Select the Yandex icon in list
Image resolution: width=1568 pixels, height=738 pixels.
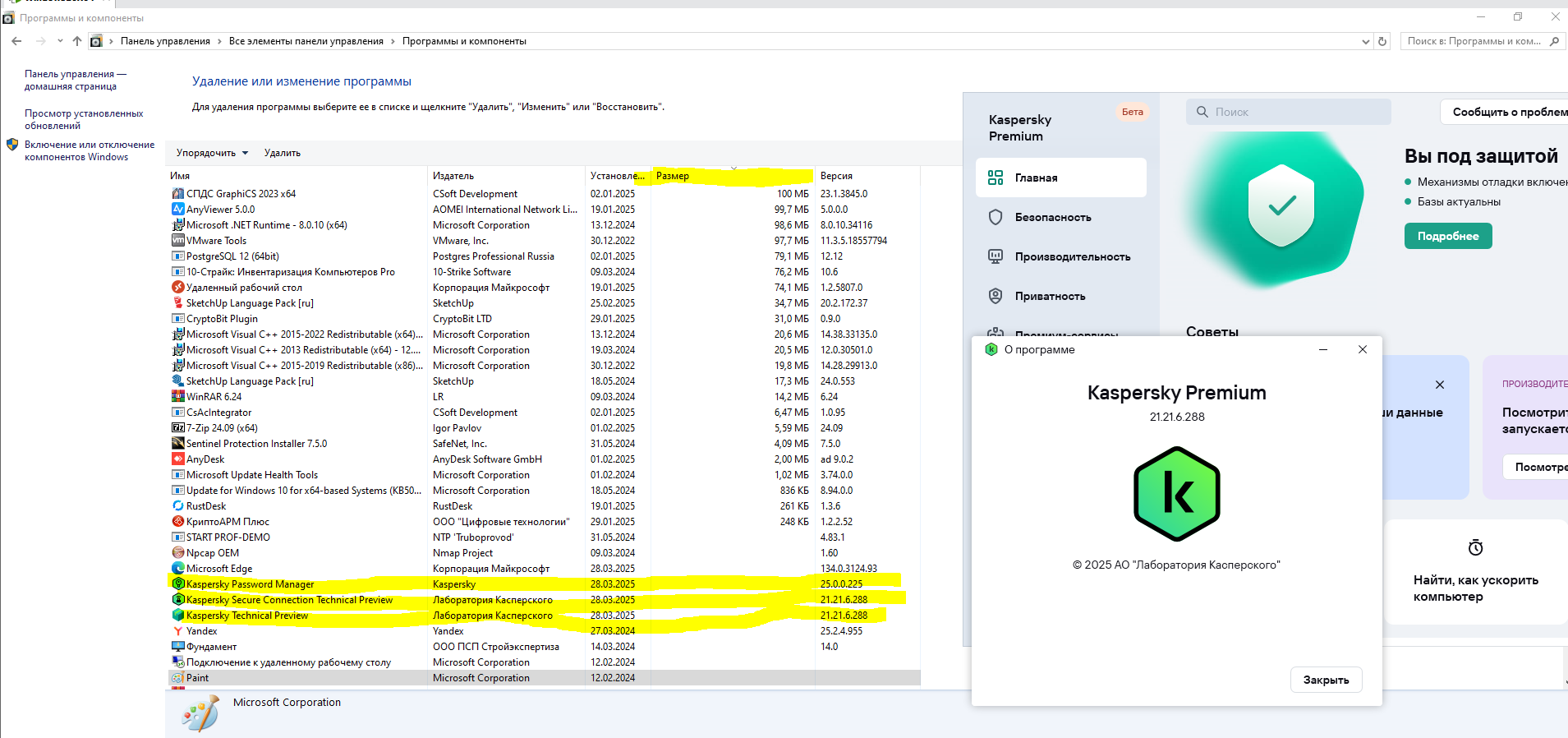pos(177,631)
